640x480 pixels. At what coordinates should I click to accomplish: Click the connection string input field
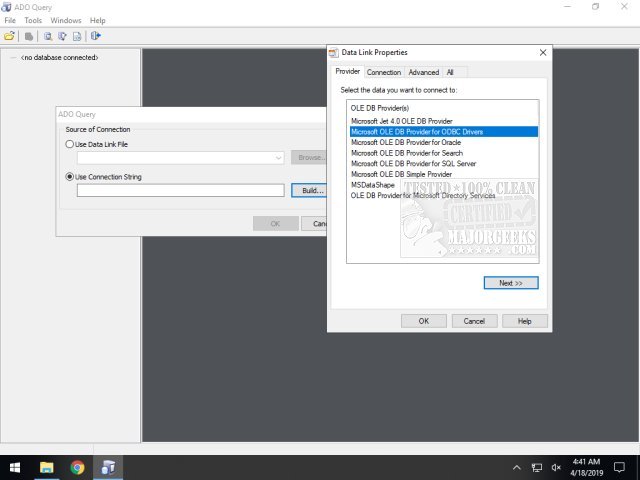click(x=180, y=190)
